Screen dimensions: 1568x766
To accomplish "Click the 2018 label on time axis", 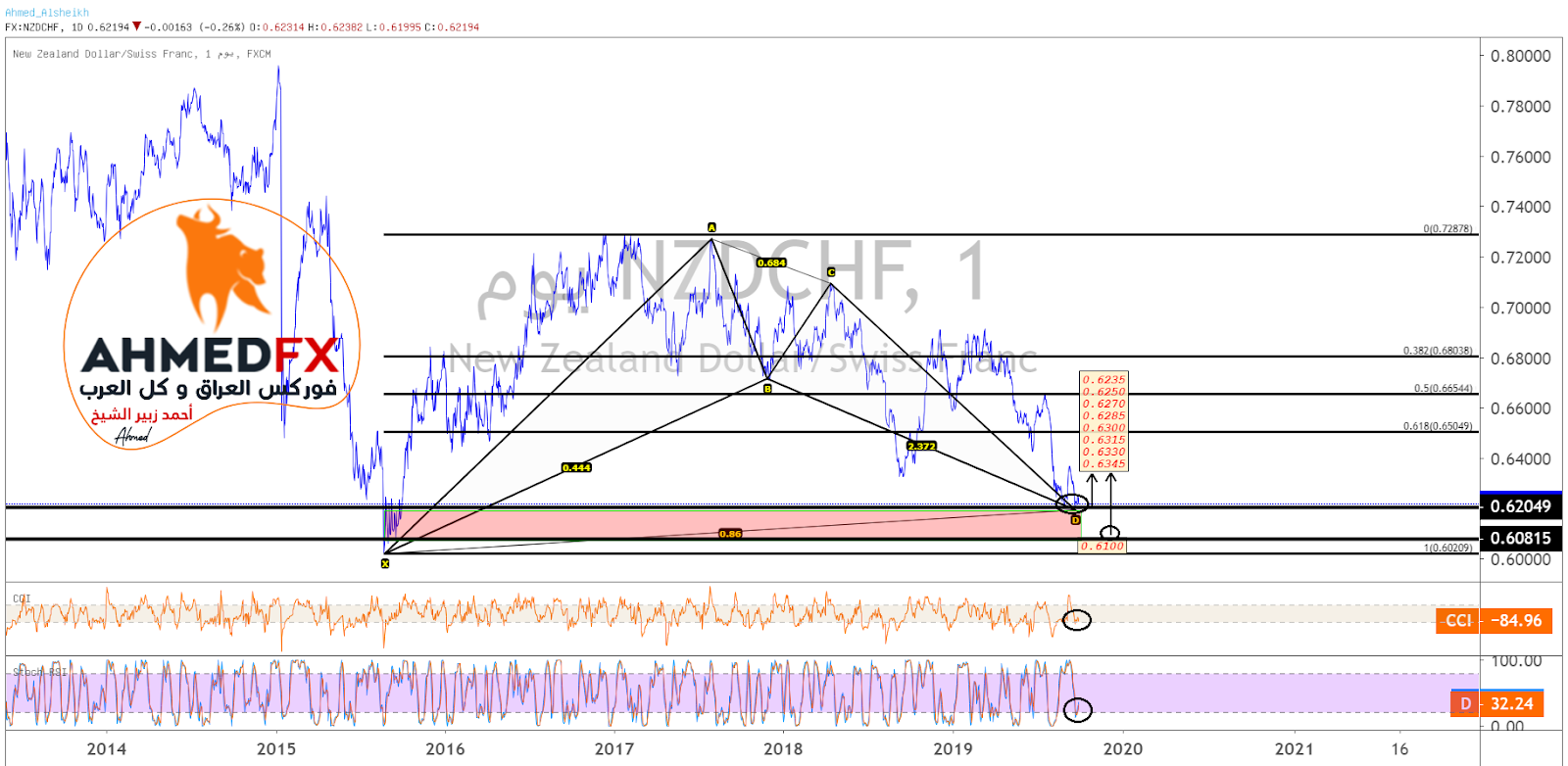I will (x=783, y=749).
